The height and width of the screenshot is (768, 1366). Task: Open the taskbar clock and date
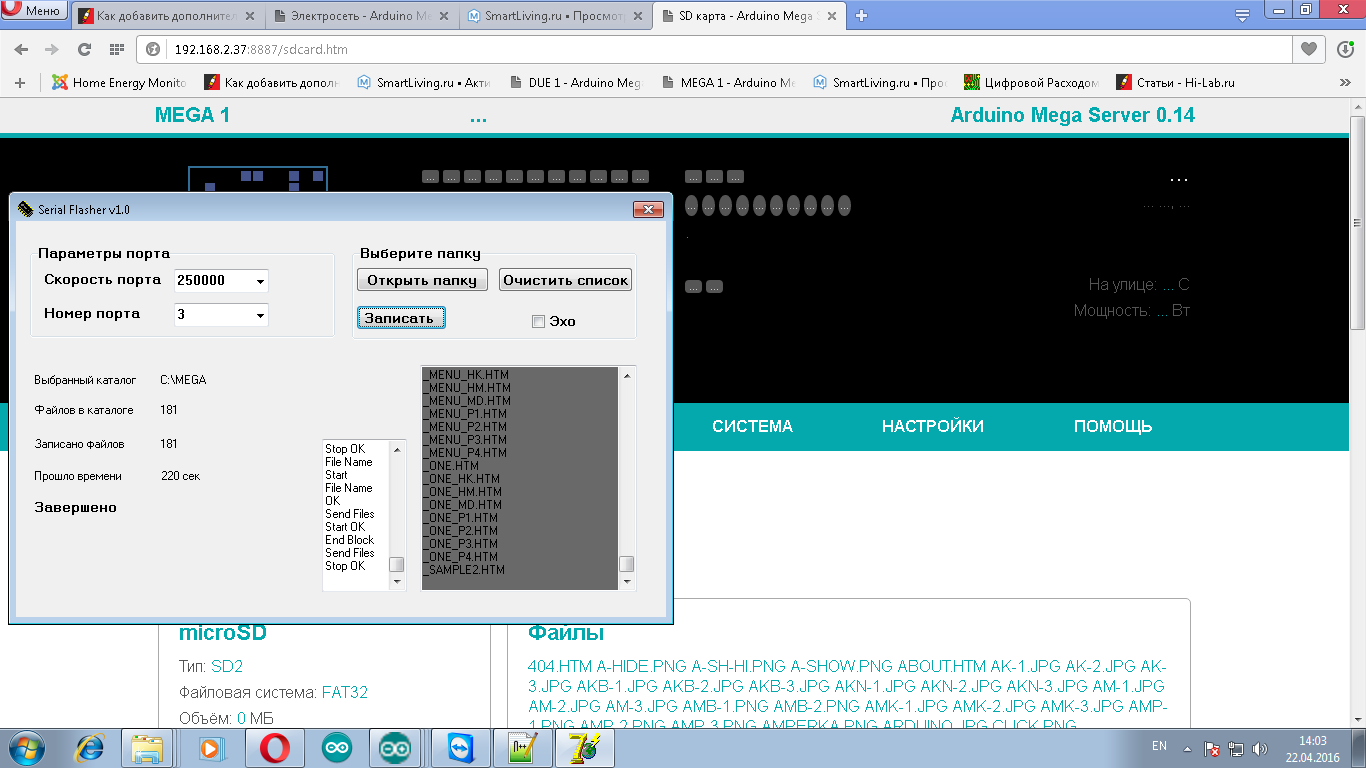(x=1312, y=748)
